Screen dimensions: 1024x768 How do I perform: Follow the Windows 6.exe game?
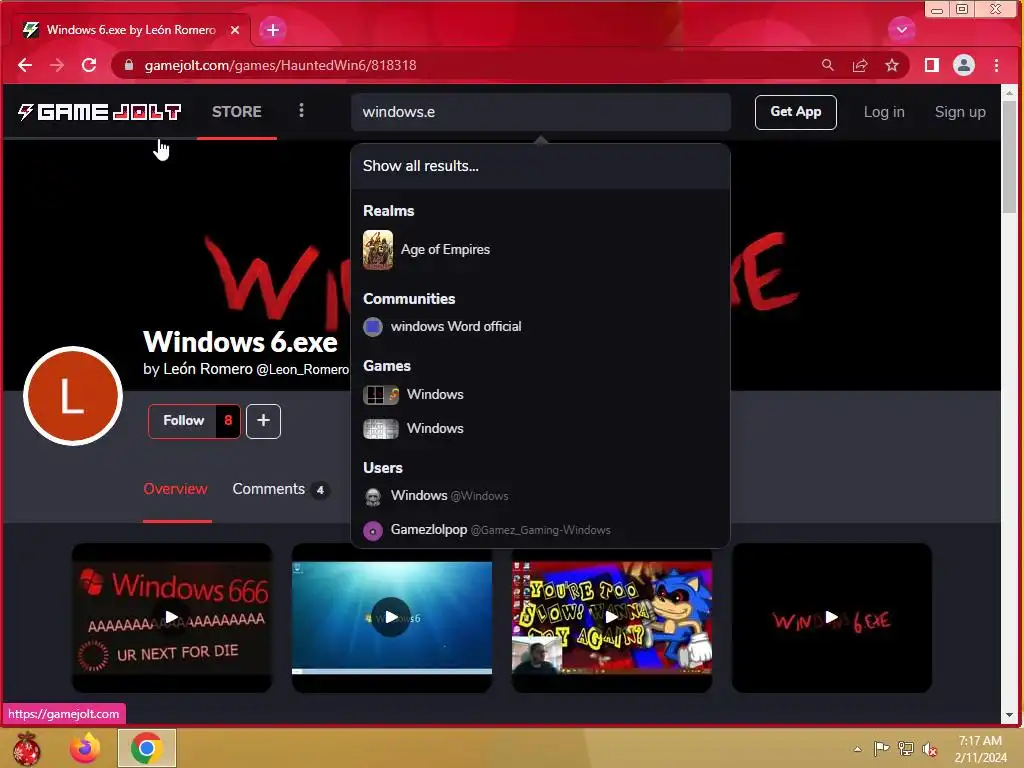click(x=184, y=421)
